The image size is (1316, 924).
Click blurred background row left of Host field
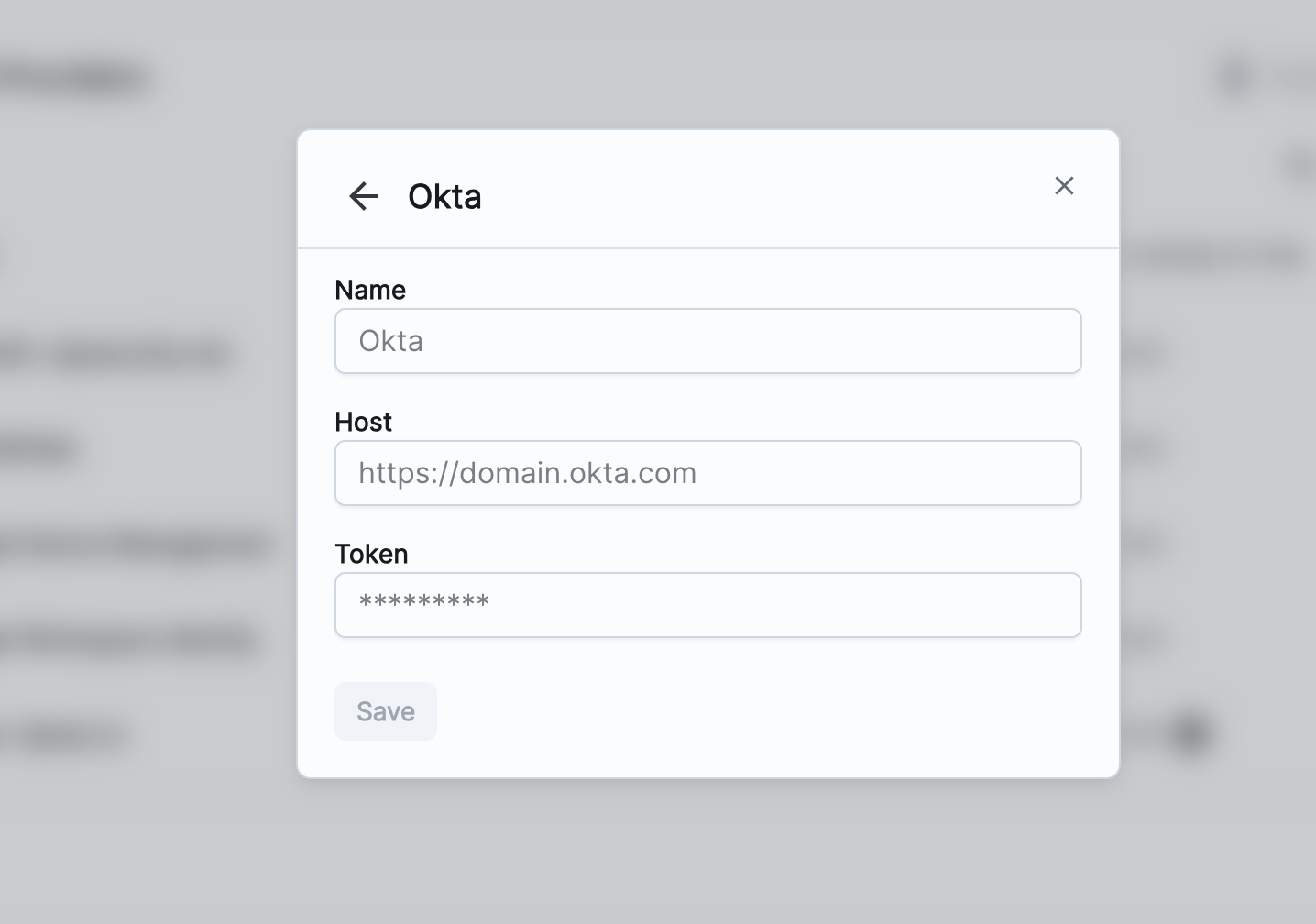37,449
